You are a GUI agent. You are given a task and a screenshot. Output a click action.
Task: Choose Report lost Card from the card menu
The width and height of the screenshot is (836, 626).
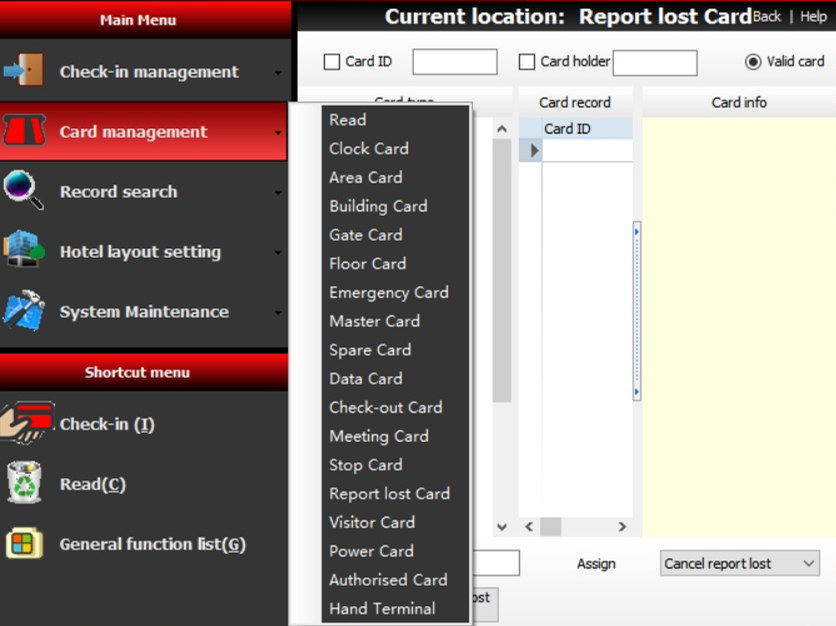[x=389, y=493]
